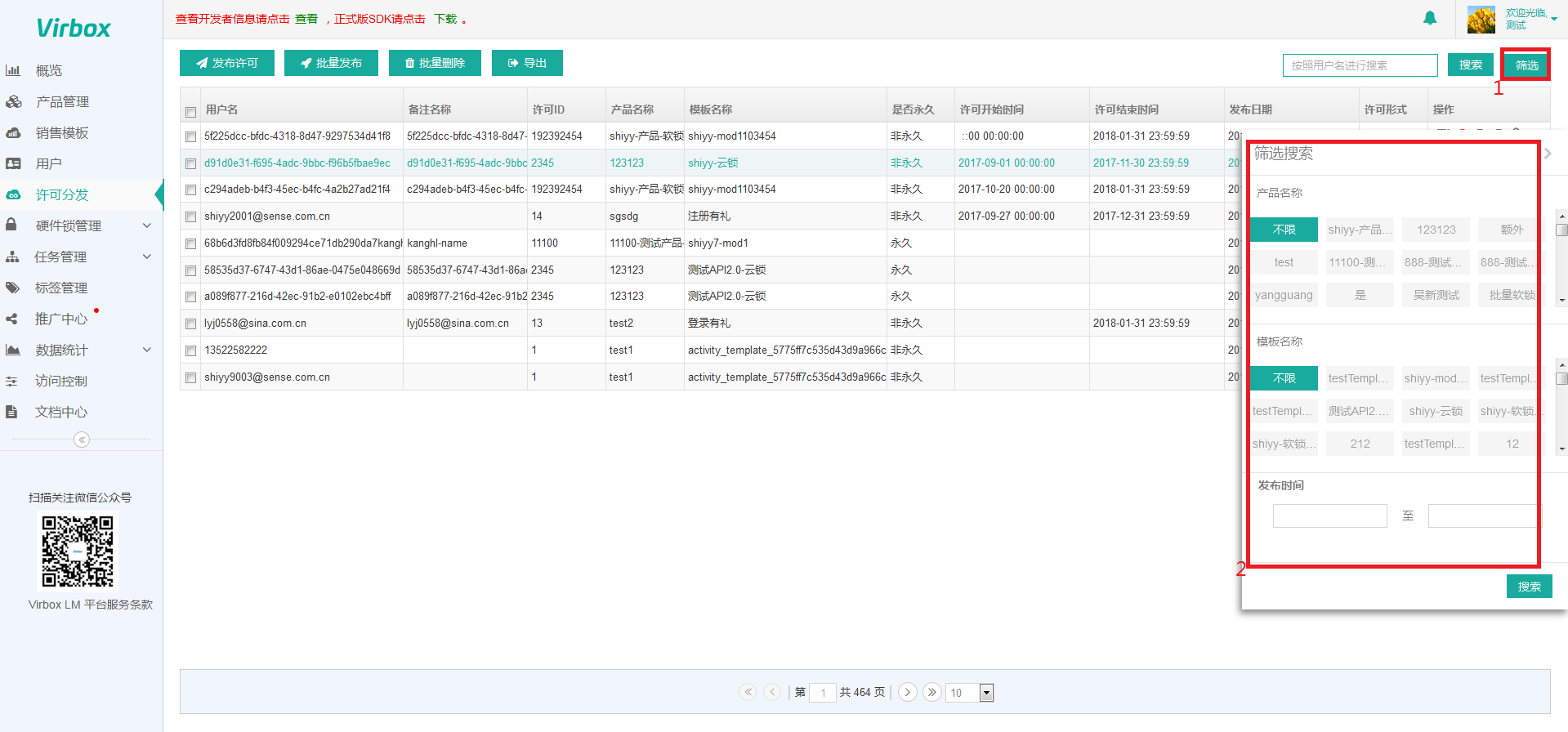Check the row for c294adeb-b4f3-45ec-b4fc-4a2b27ad21f4
Image resolution: width=1568 pixels, height=732 pixels.
(190, 190)
